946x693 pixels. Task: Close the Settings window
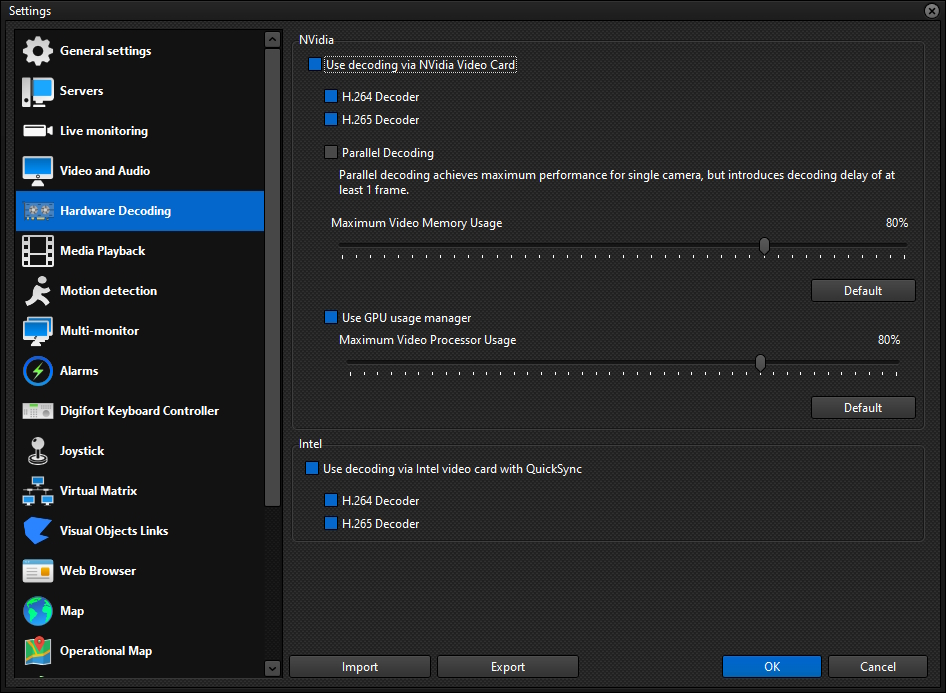point(932,10)
